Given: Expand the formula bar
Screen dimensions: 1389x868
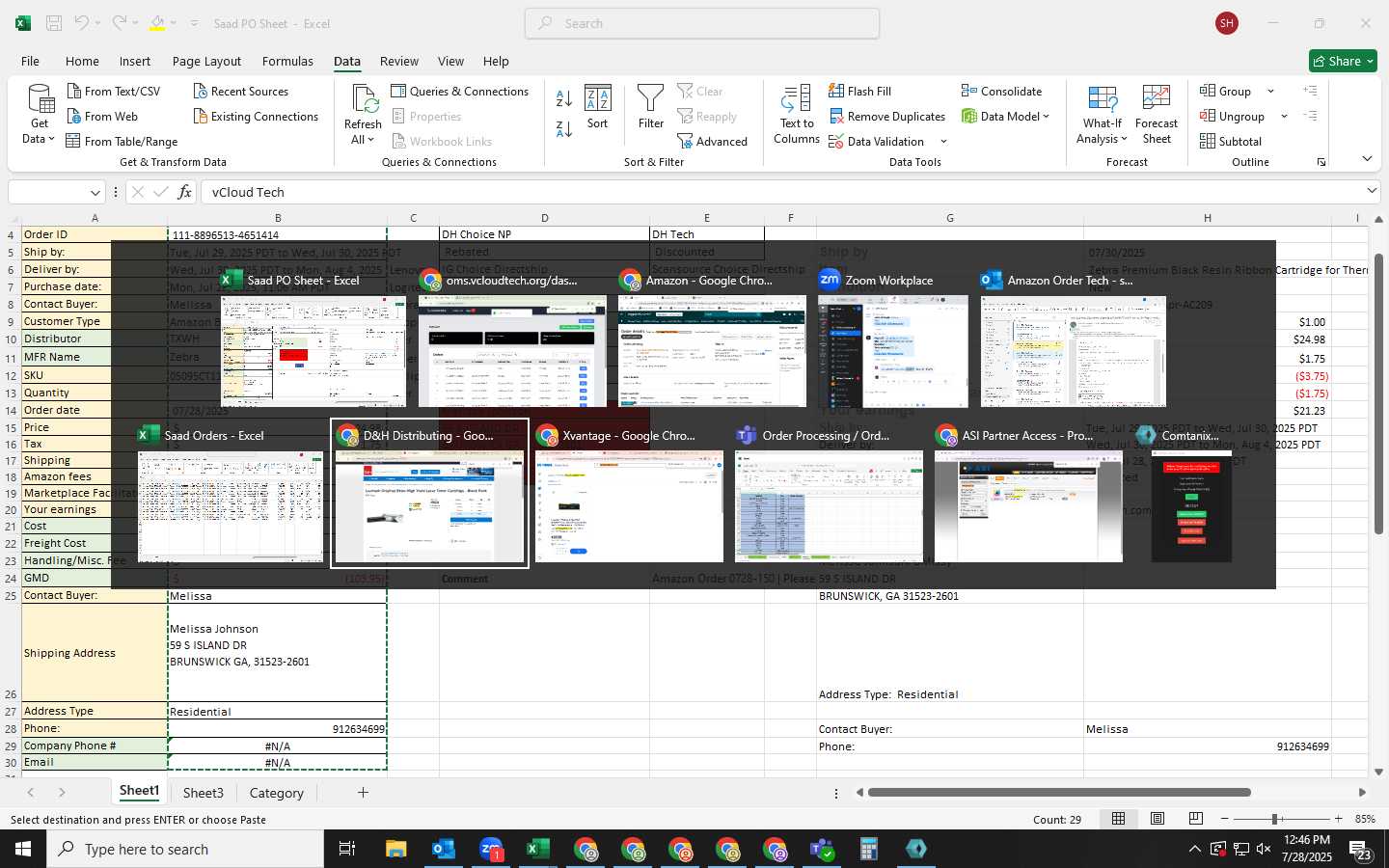Looking at the screenshot, I should click(1372, 191).
